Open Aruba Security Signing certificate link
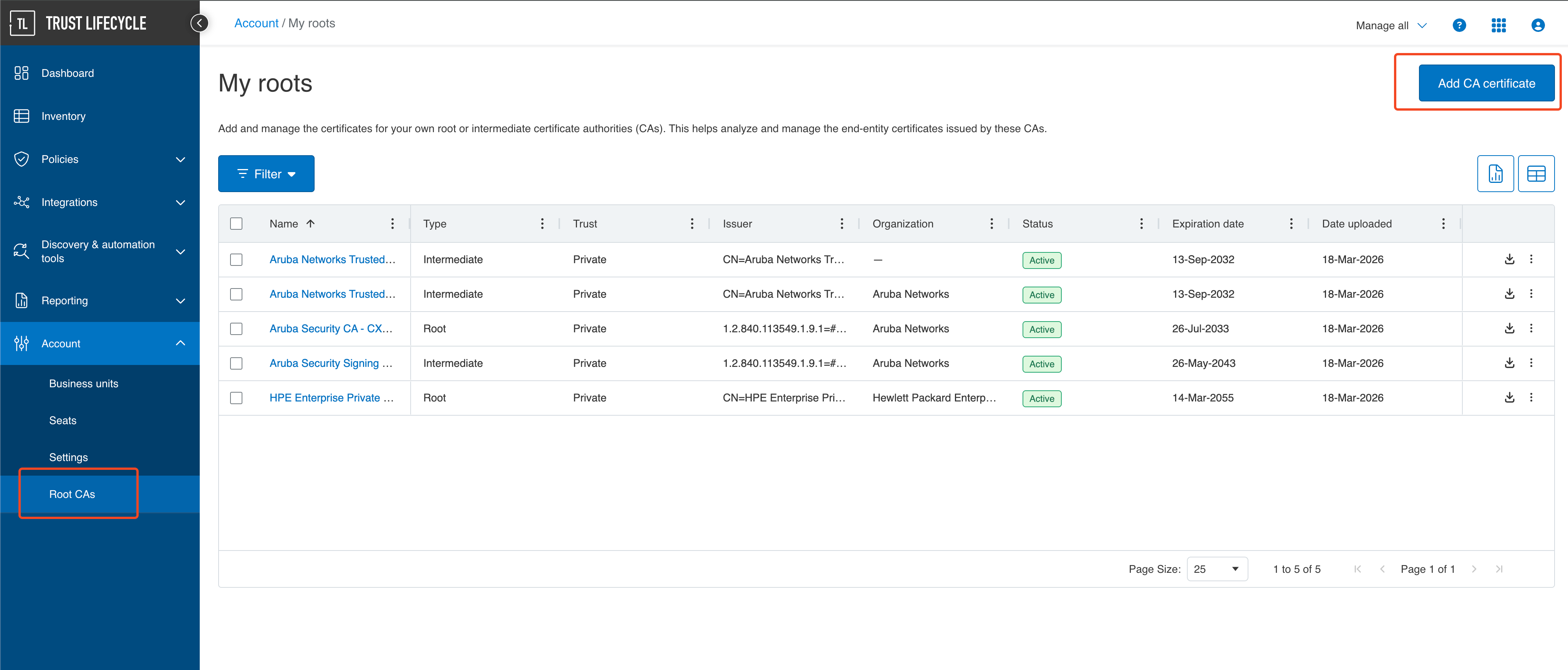The width and height of the screenshot is (1568, 670). pyautogui.click(x=330, y=363)
